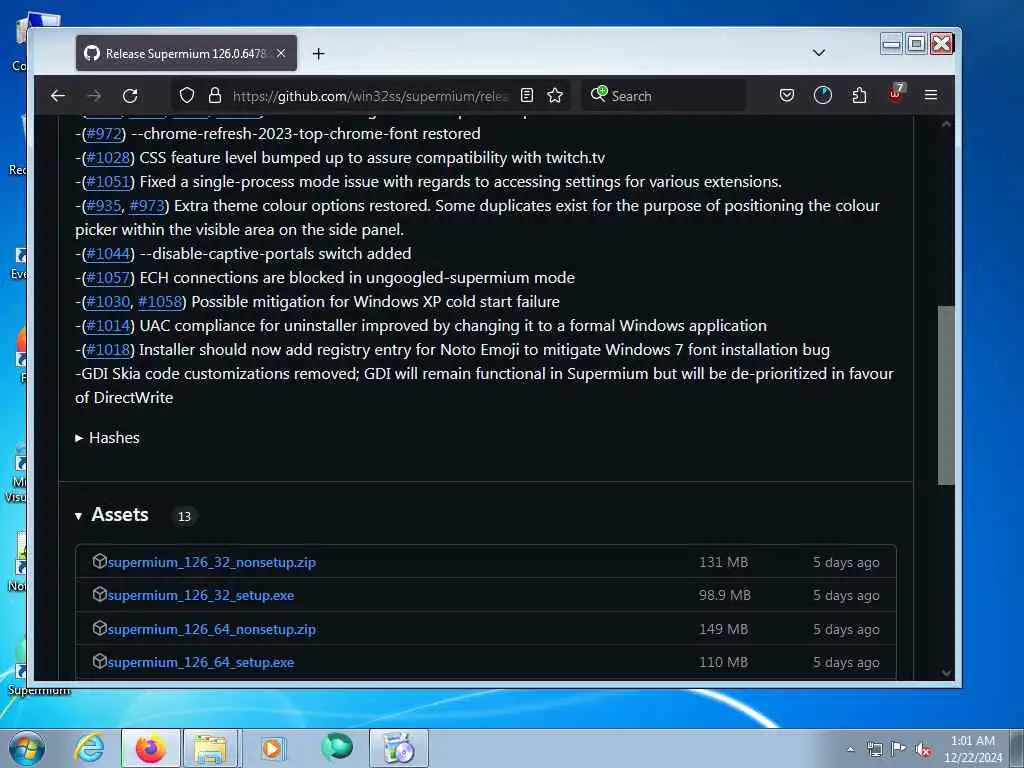This screenshot has width=1024, height=768.
Task: Click the 131 MB size text
Action: [x=724, y=562]
